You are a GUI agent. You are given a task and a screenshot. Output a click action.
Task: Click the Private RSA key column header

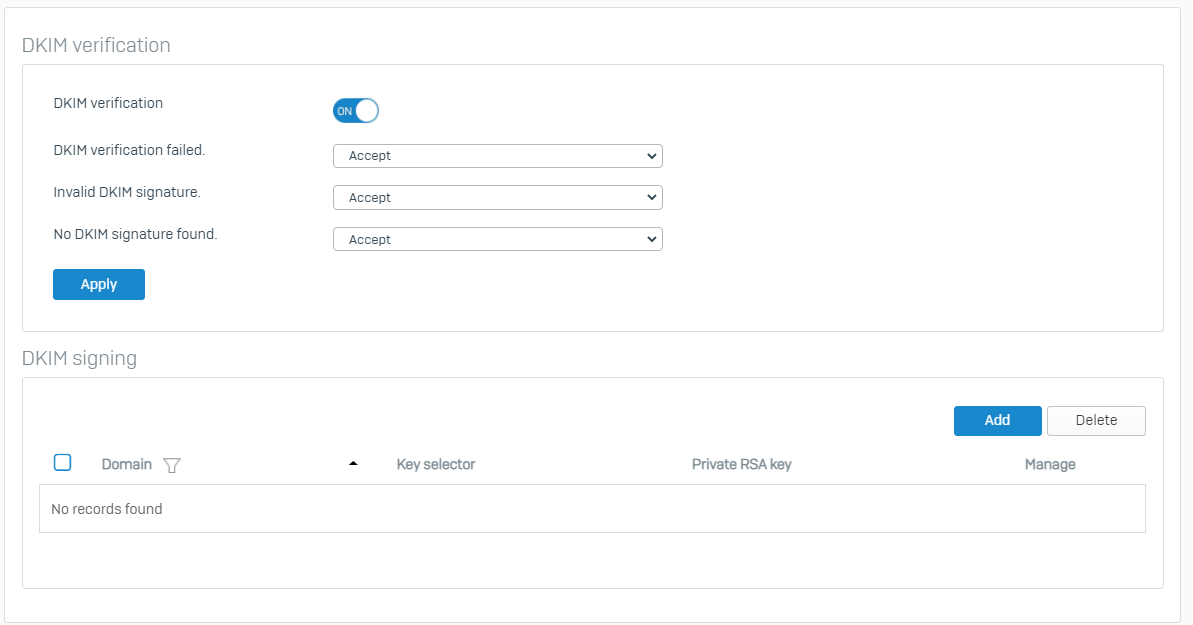[741, 464]
